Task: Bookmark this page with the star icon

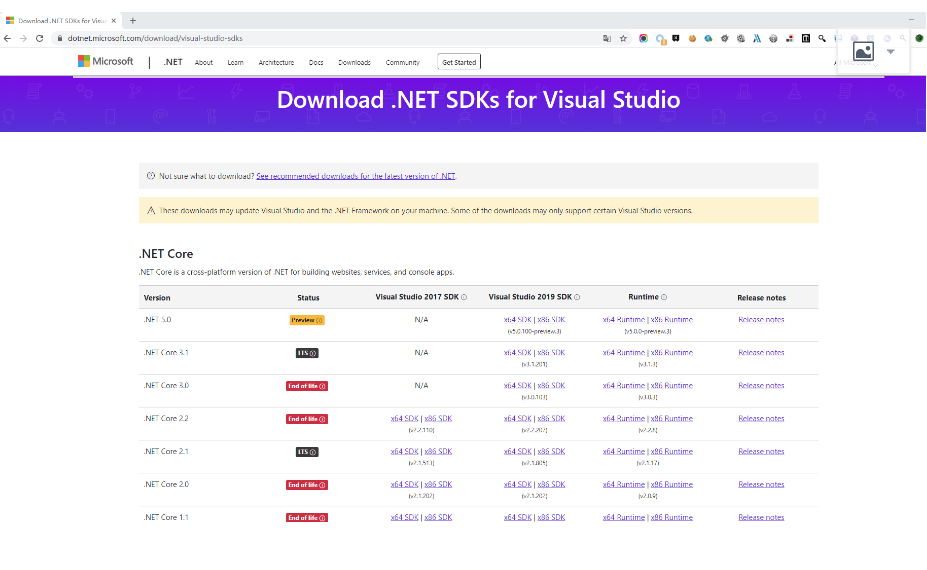Action: pyautogui.click(x=623, y=38)
